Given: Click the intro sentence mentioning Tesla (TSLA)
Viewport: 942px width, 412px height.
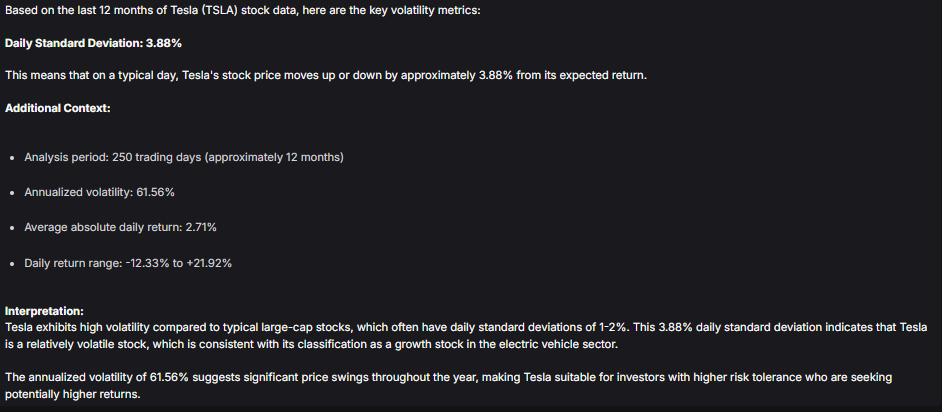Looking at the screenshot, I should 243,11.
